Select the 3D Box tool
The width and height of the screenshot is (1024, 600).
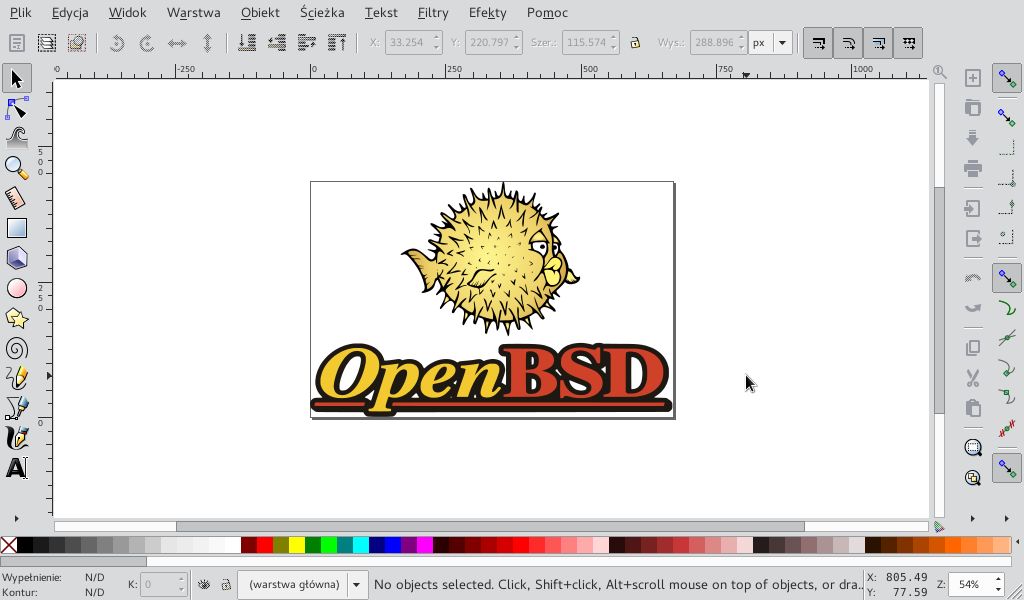coord(16,258)
